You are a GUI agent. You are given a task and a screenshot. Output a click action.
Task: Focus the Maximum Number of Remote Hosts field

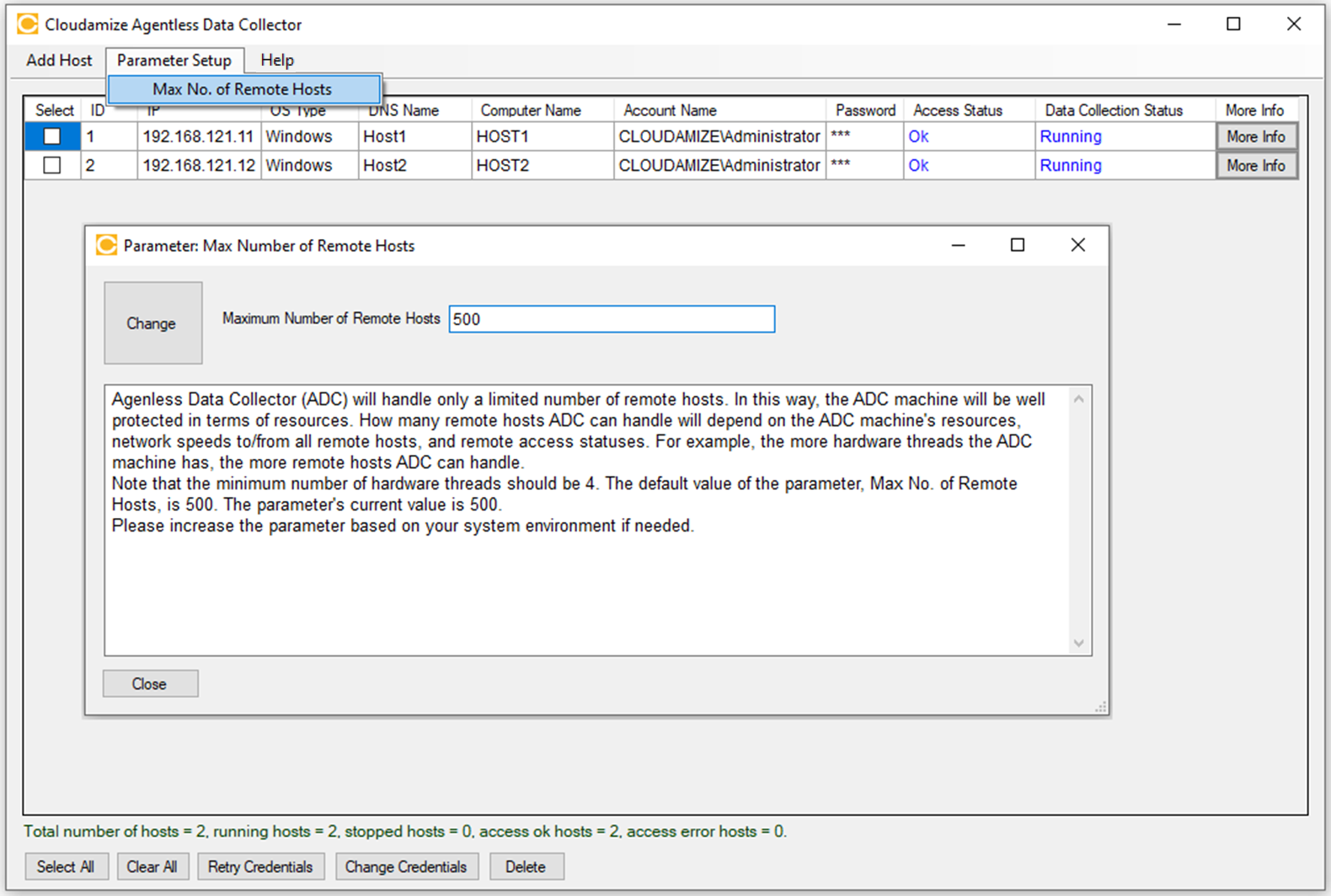[612, 319]
